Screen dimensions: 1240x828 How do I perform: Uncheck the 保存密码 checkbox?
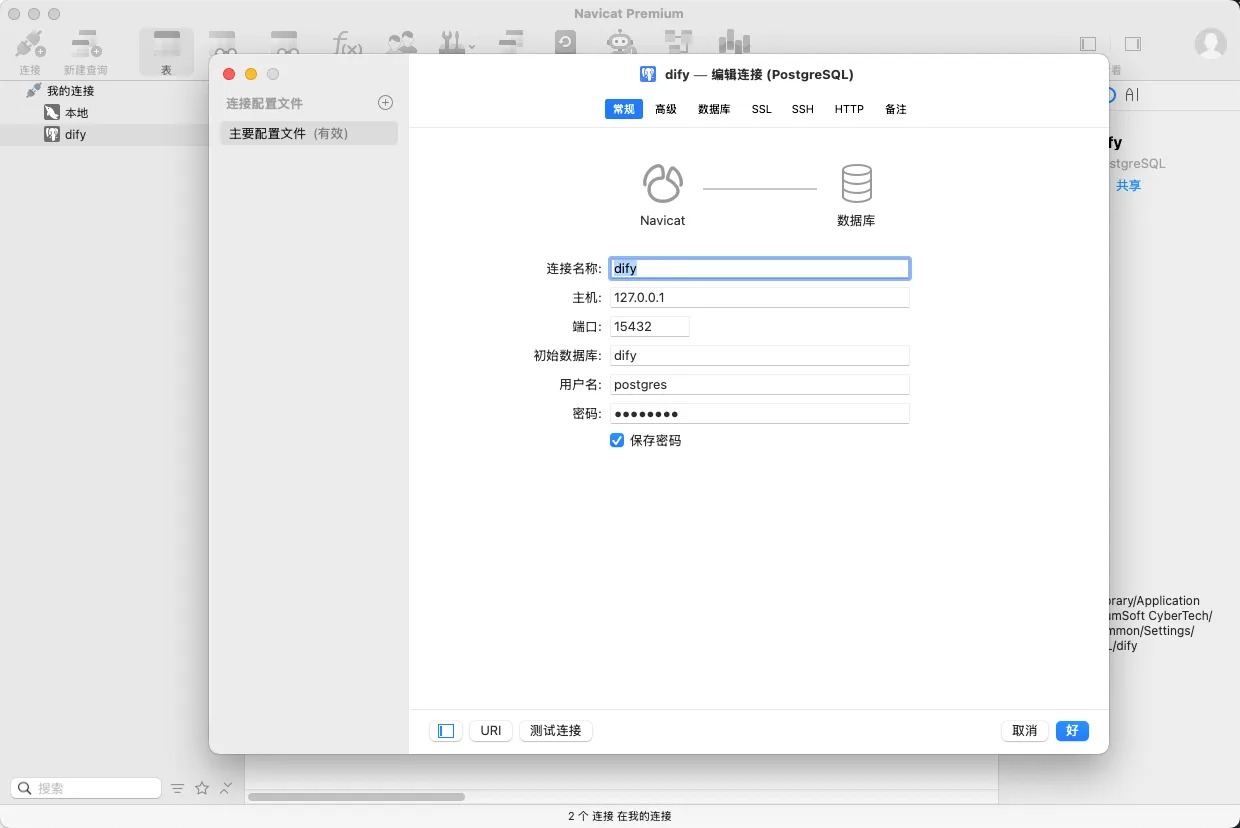click(617, 440)
